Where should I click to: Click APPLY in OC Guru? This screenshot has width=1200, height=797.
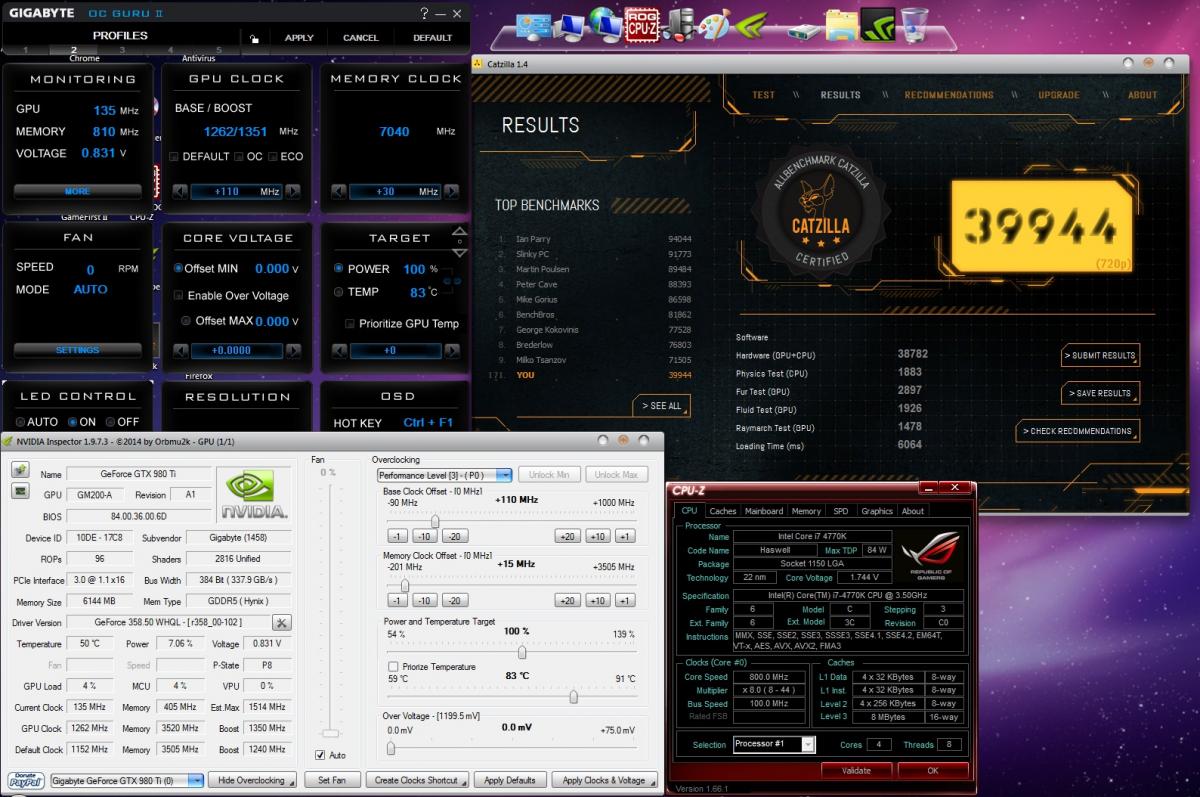pos(299,38)
